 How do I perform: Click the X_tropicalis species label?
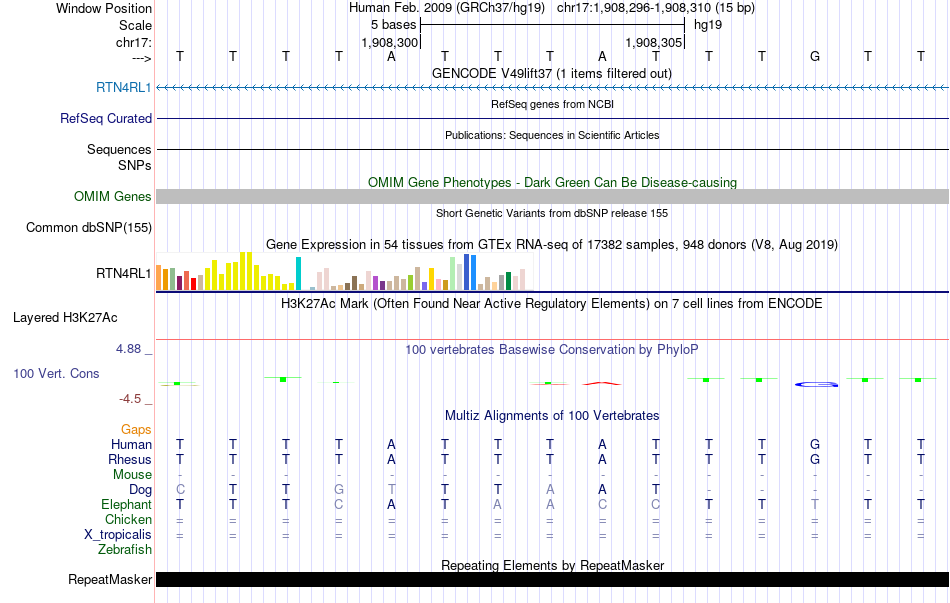click(119, 535)
